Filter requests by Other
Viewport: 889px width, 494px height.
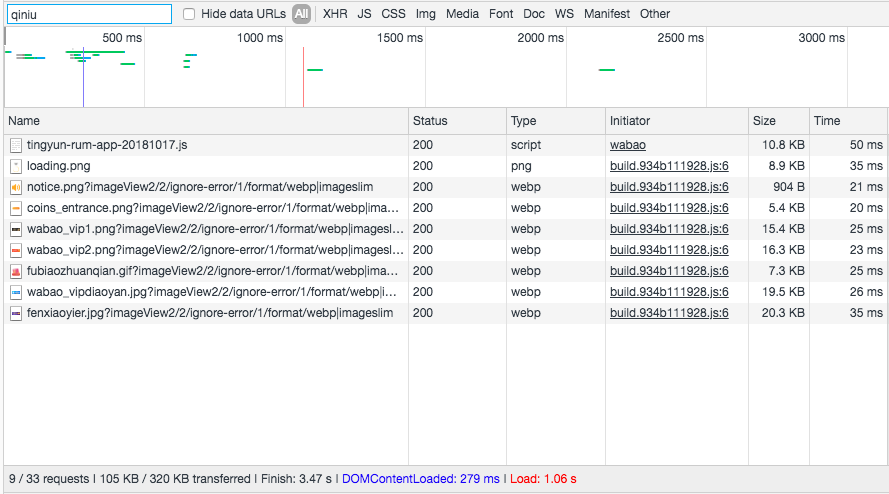pyautogui.click(x=655, y=14)
